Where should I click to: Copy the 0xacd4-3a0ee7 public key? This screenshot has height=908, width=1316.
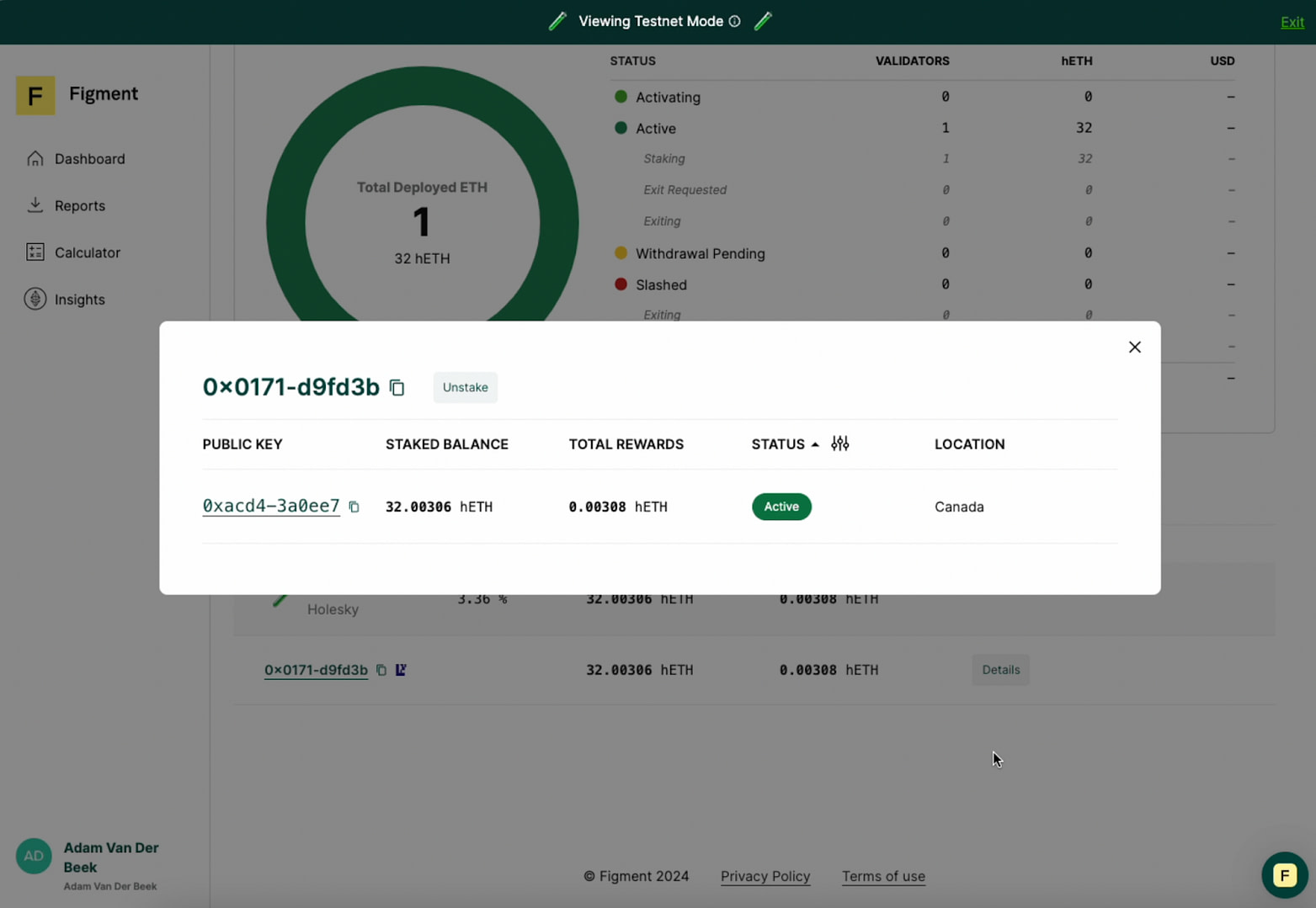[x=354, y=507]
